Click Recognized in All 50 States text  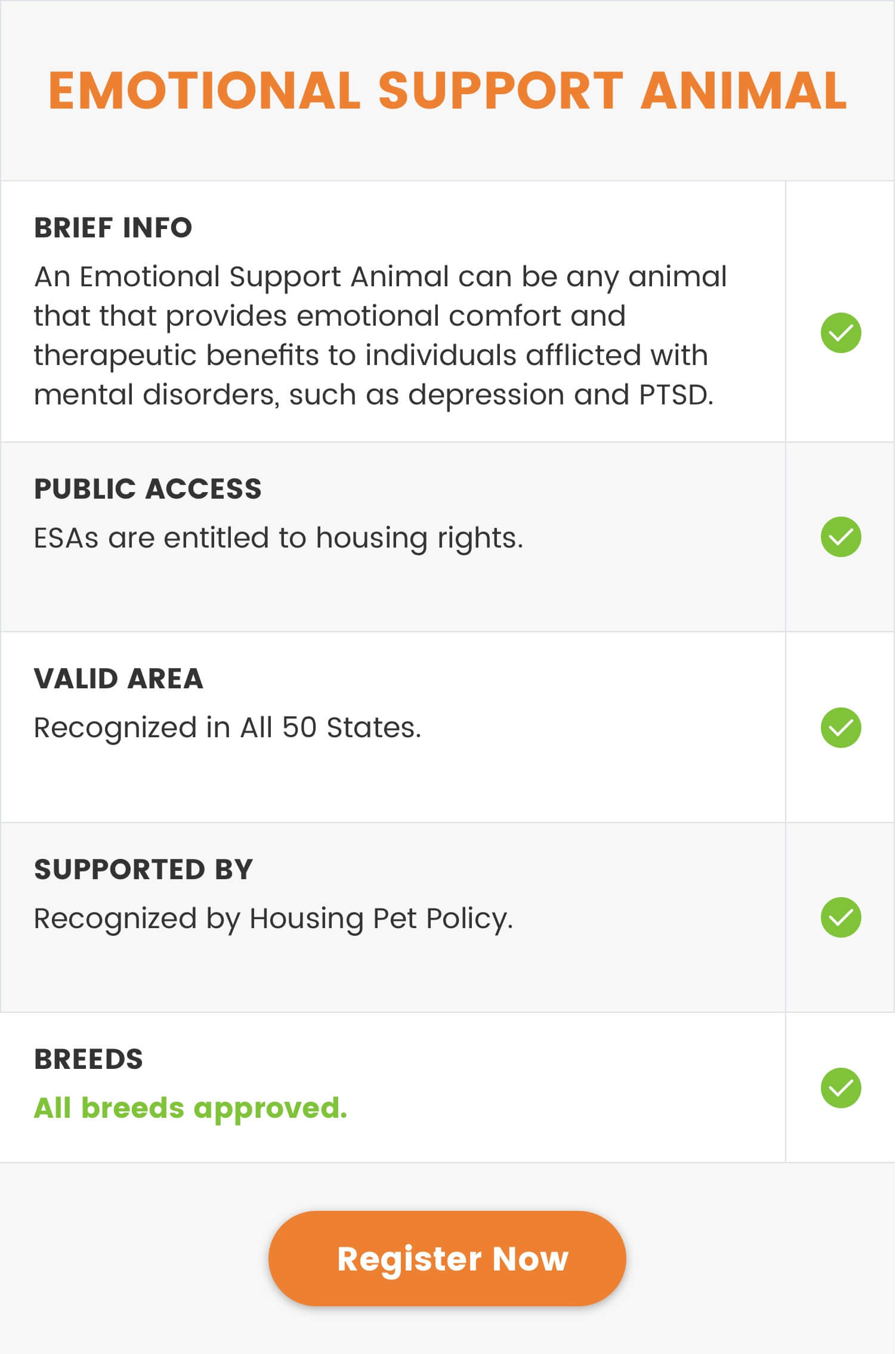228,728
